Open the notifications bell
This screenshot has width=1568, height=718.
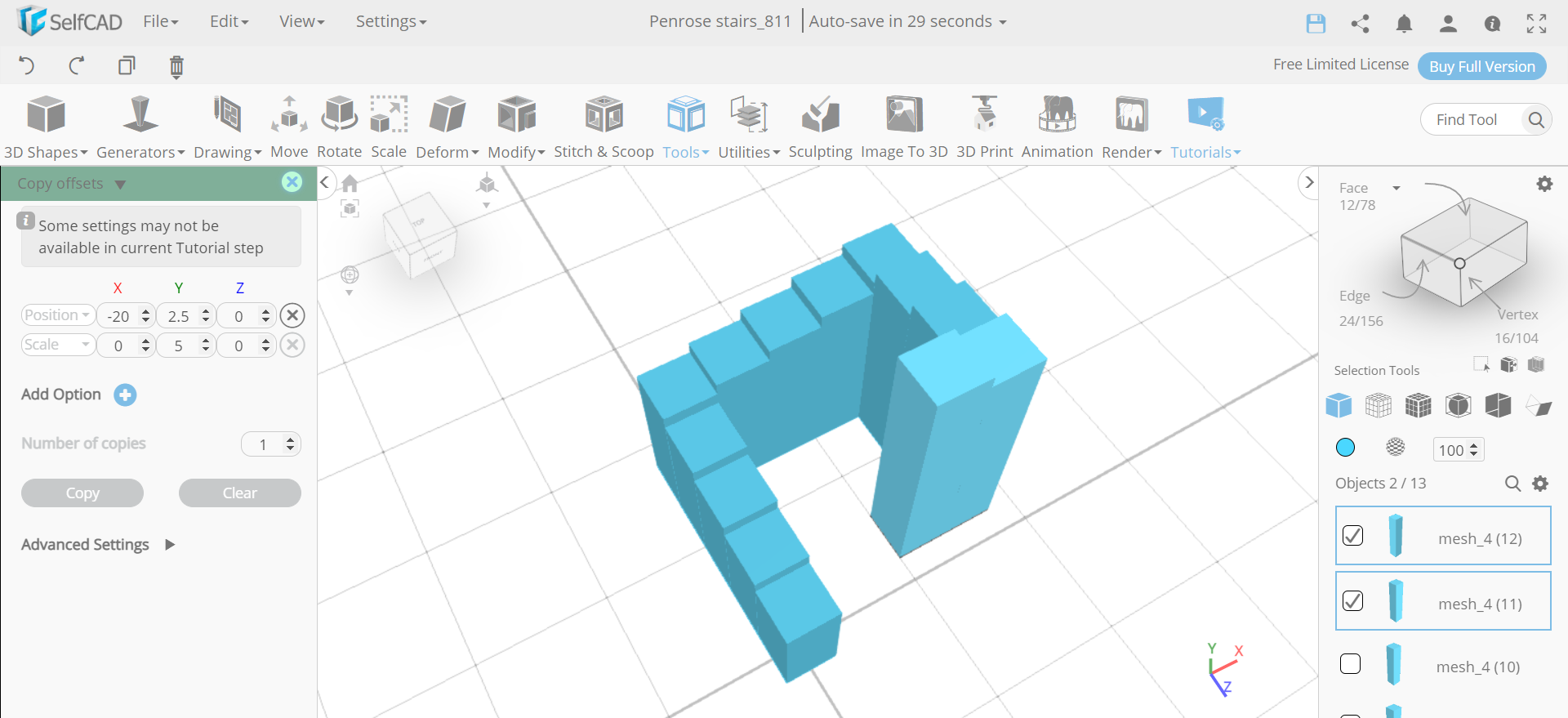1404,24
